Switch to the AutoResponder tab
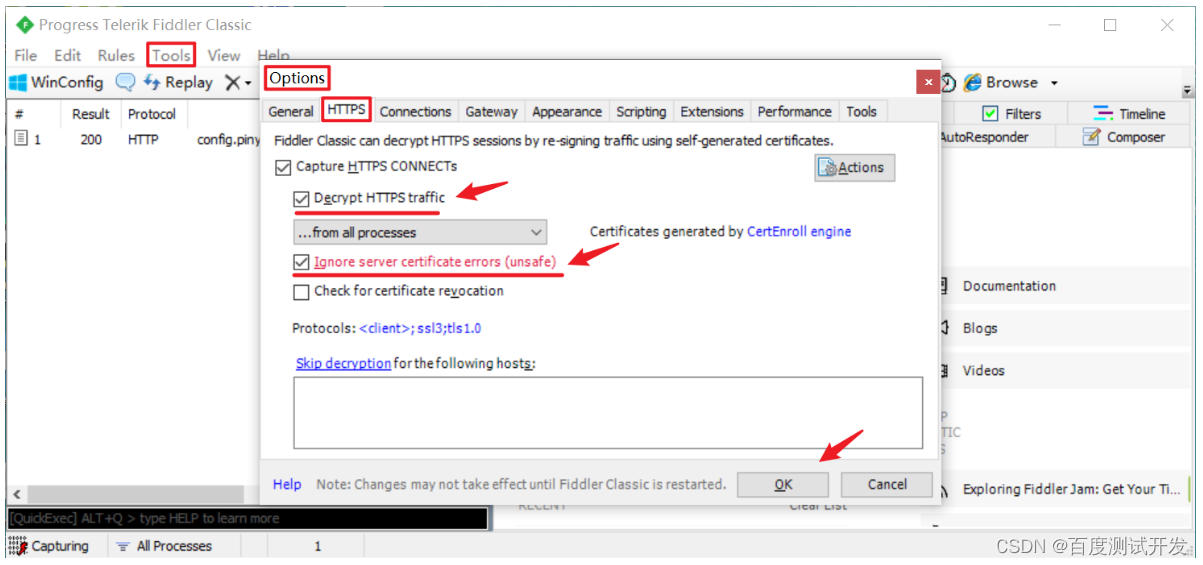Screen dimensions: 1203x565 click(983, 137)
